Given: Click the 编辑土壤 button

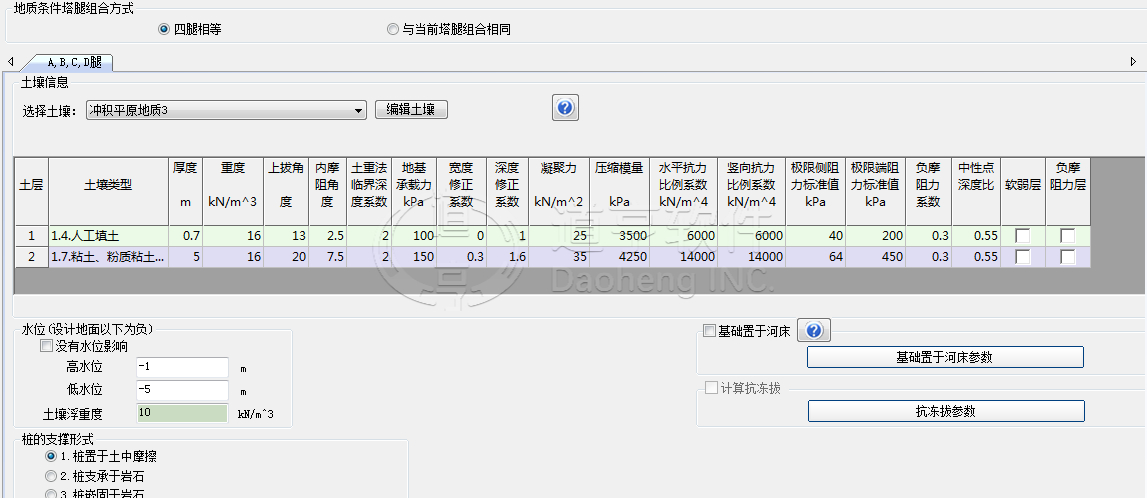Looking at the screenshot, I should point(411,110).
